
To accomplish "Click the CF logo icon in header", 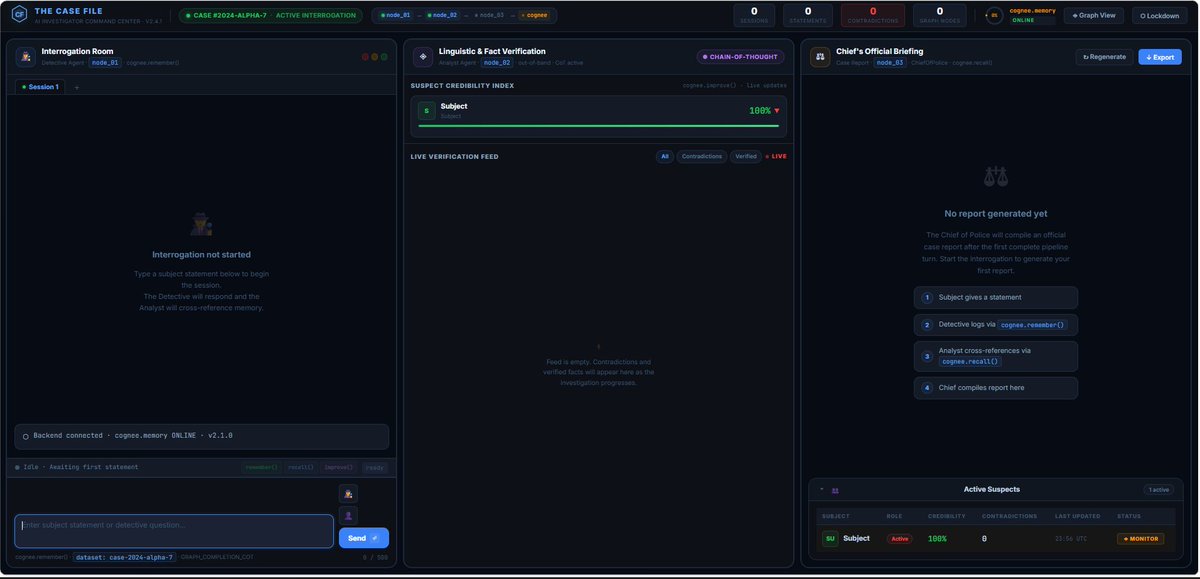I will tap(19, 15).
